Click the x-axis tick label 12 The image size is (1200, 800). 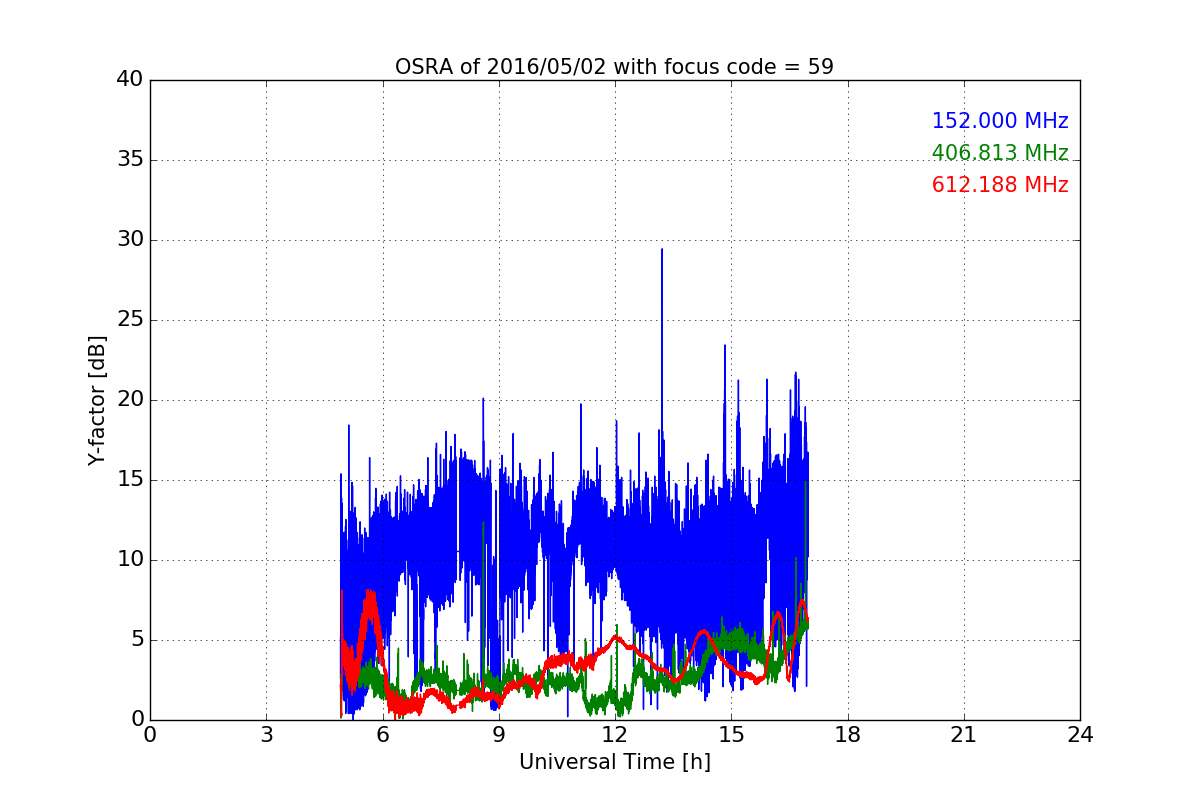coord(615,735)
